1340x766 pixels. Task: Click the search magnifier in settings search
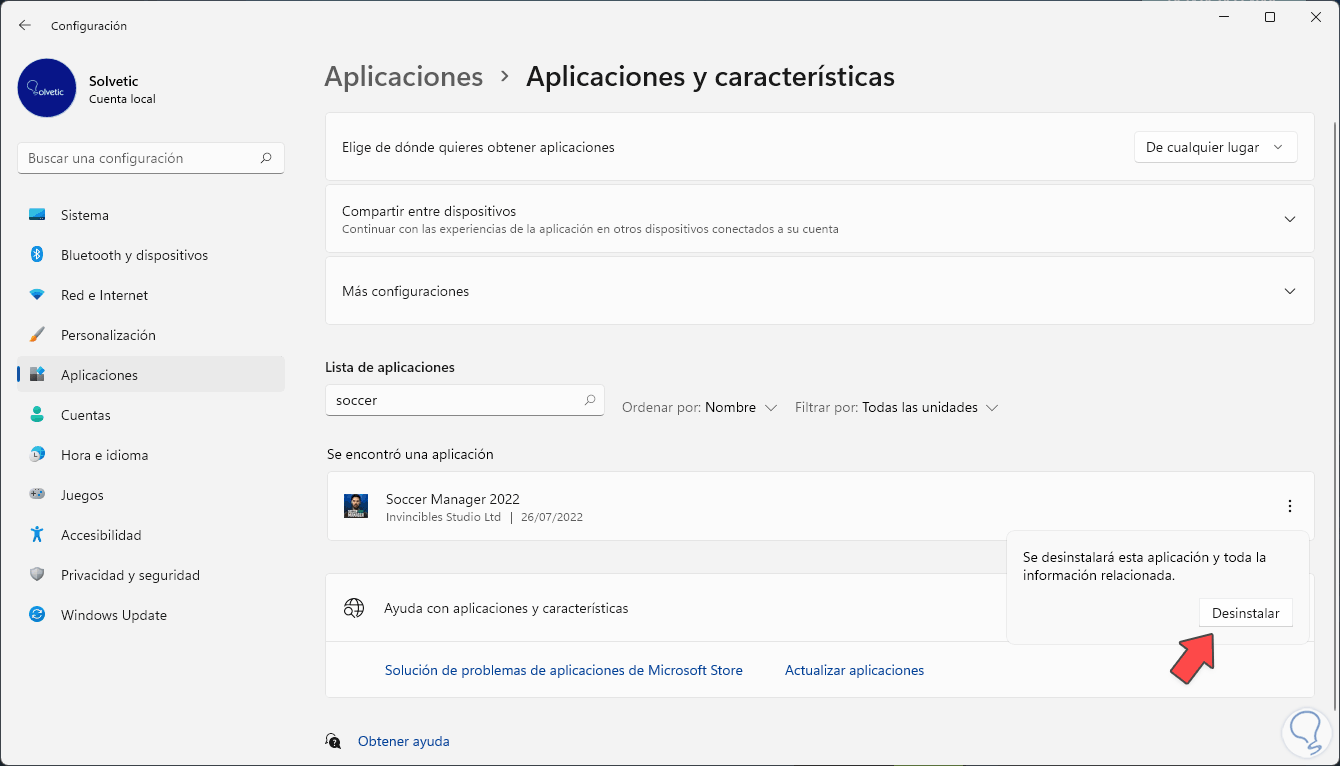(266, 158)
